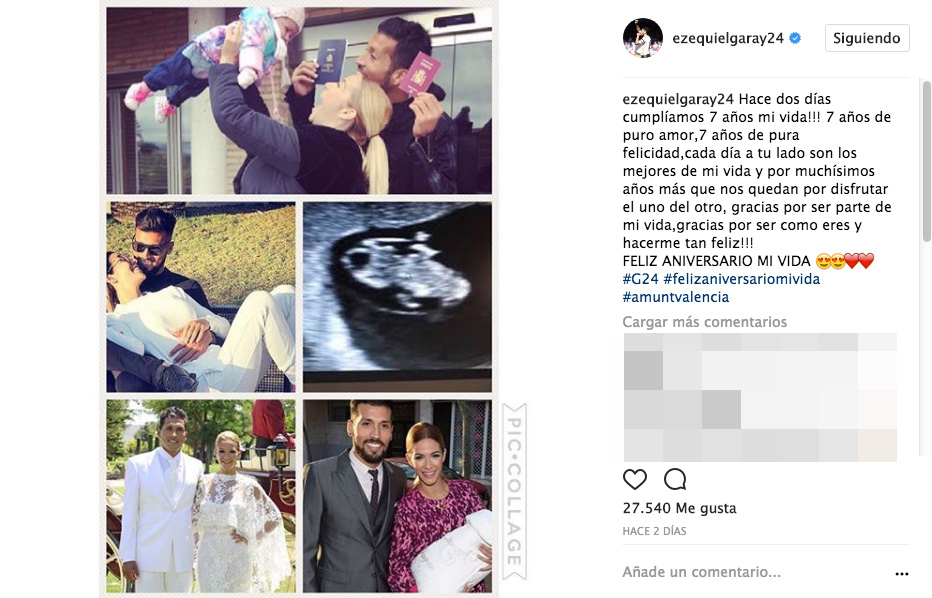Select the top passport family photo
This screenshot has width=932, height=598.
[x=299, y=100]
